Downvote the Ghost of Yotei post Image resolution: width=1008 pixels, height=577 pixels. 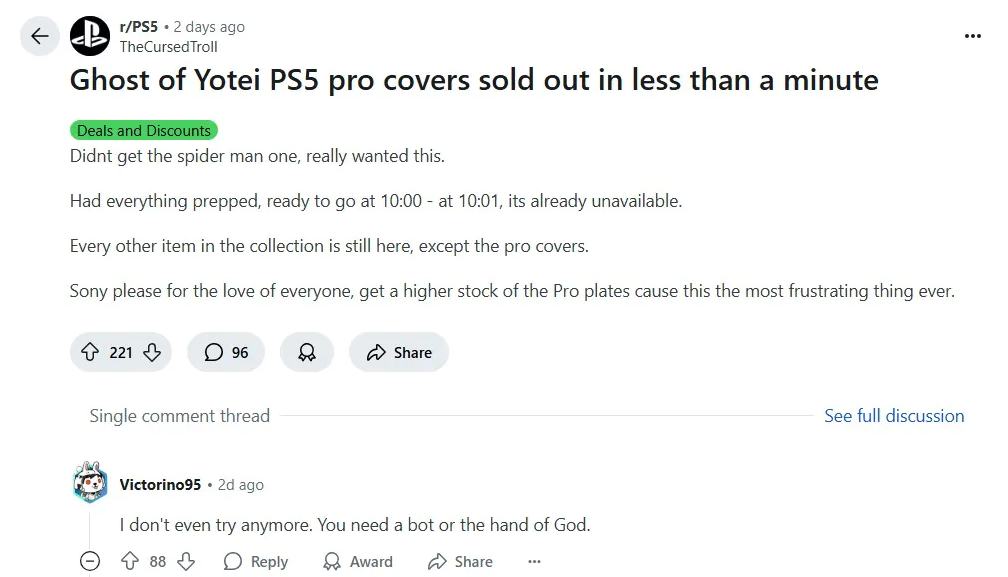click(151, 352)
